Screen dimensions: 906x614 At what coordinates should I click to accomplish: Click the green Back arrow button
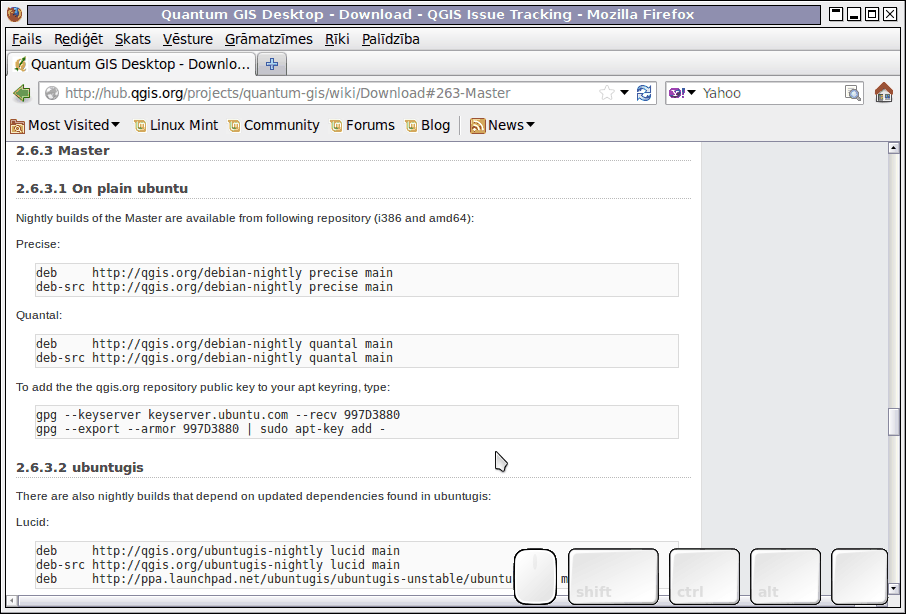(22, 93)
